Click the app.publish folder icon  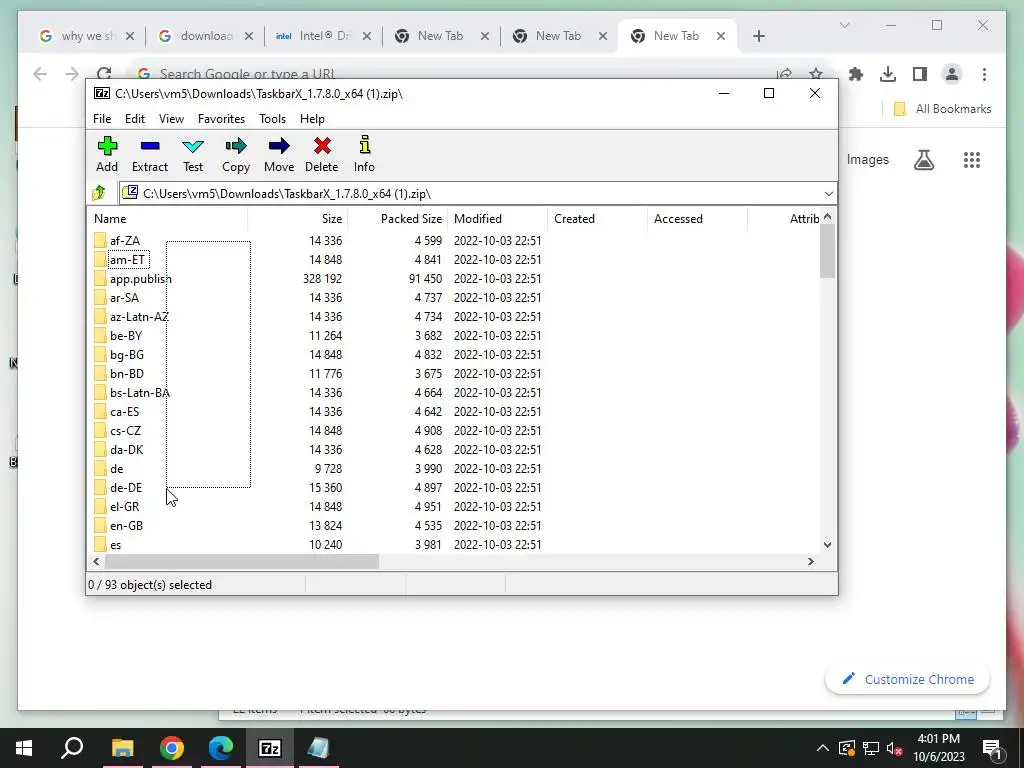[x=100, y=278]
